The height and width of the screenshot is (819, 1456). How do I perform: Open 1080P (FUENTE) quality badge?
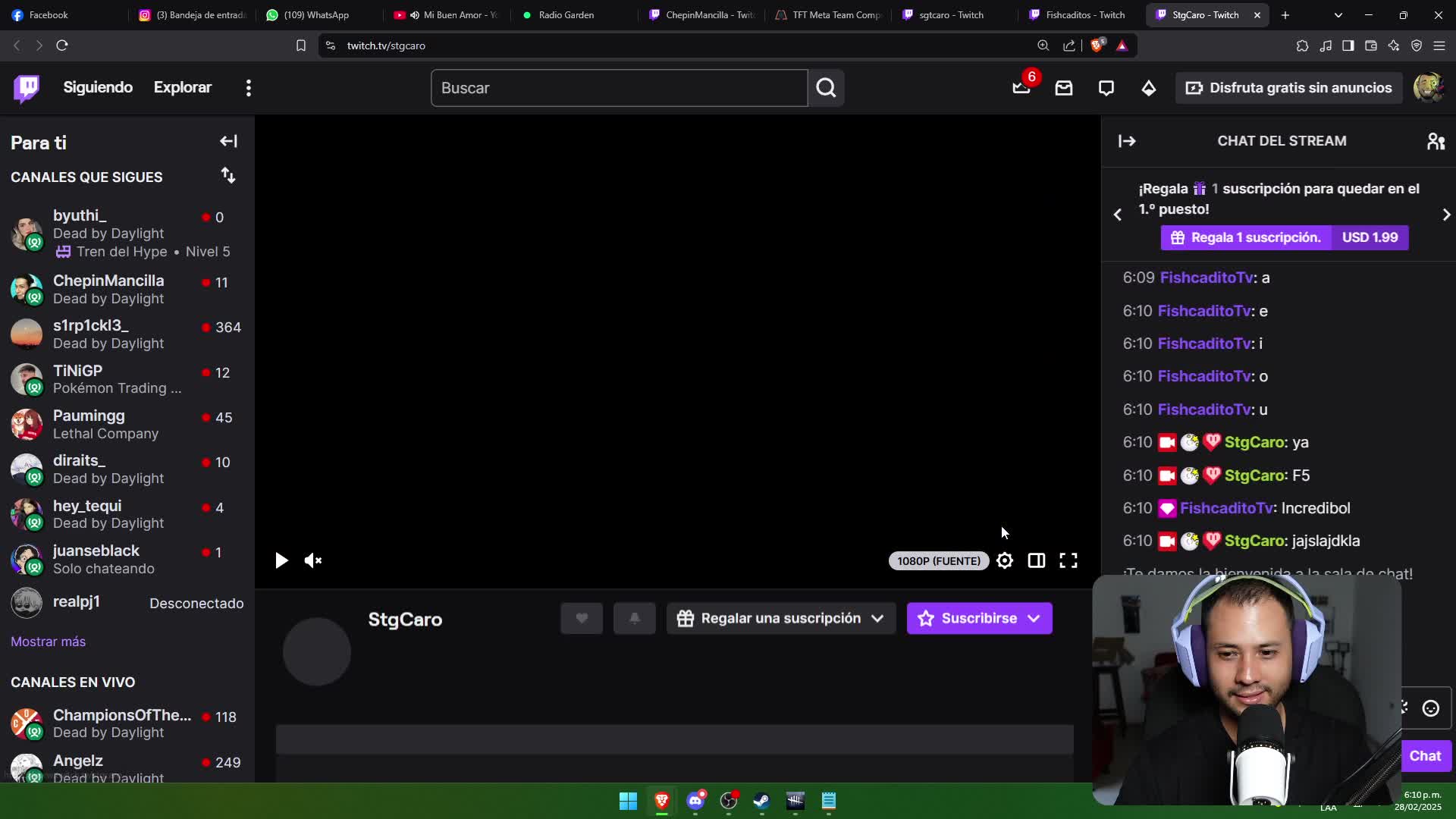939,561
